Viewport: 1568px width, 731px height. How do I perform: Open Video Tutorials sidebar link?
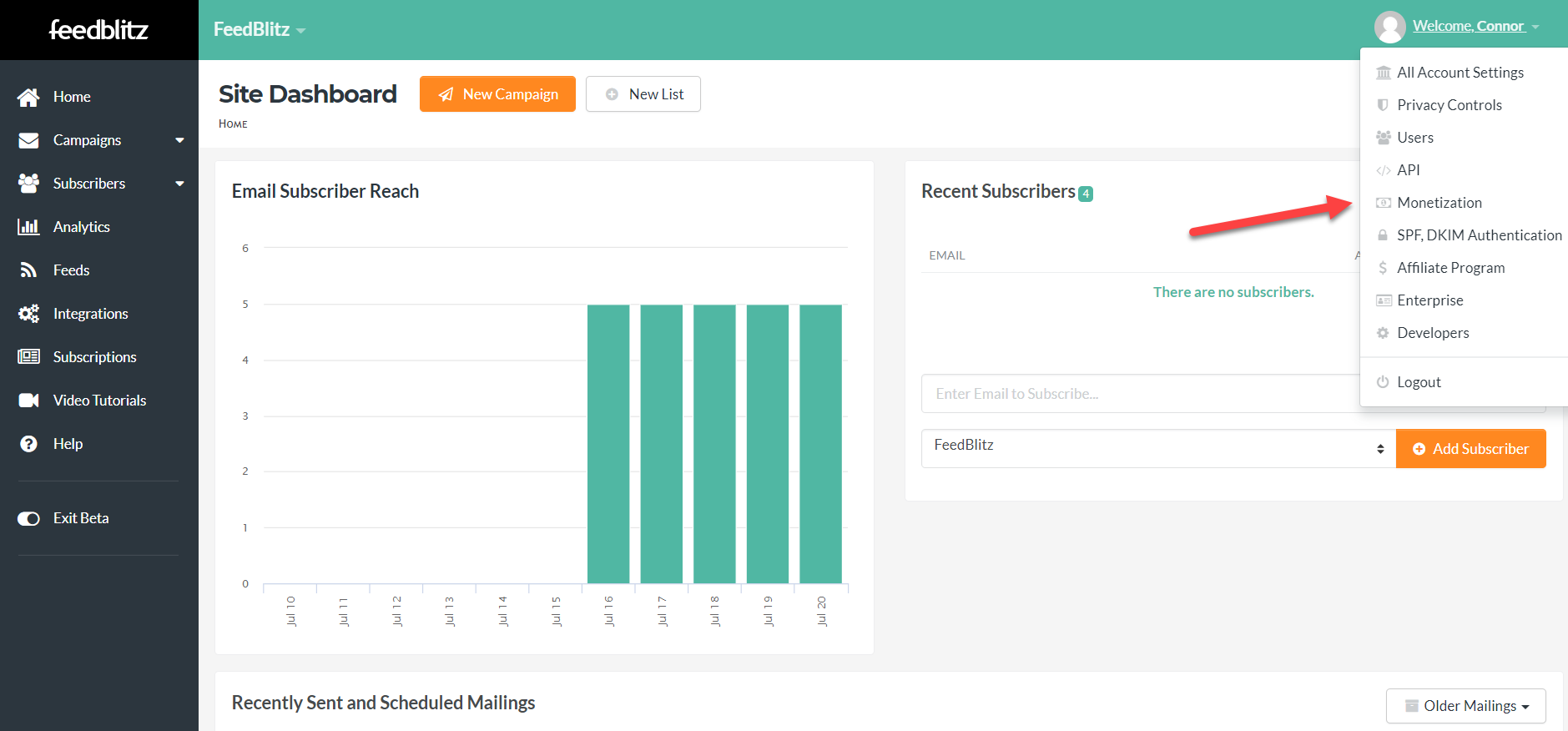pos(98,401)
